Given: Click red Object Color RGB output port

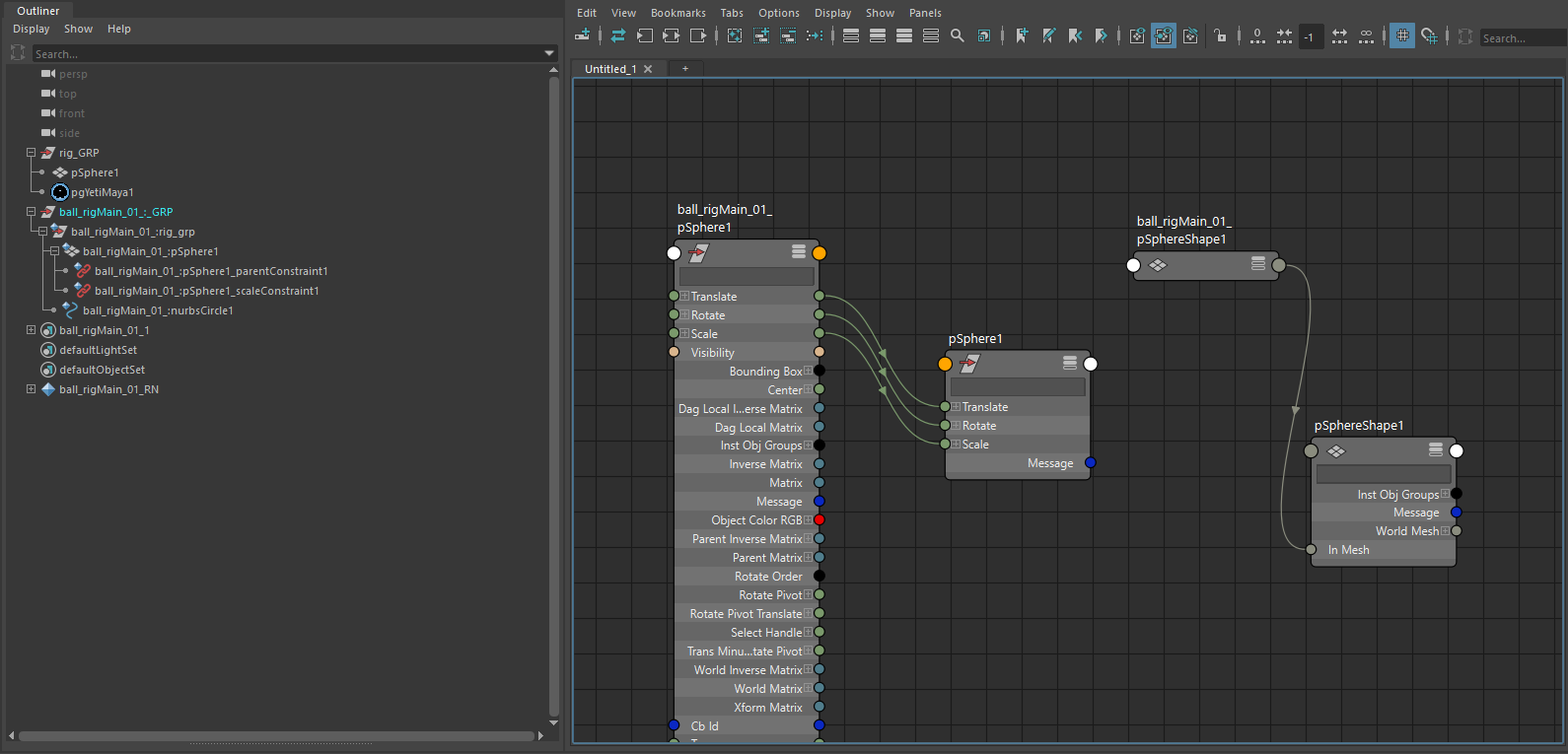Looking at the screenshot, I should tap(820, 519).
